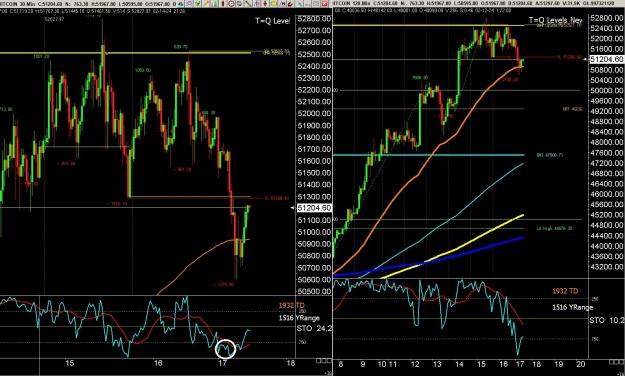Click the cyan horizontal level line on right chart
625x376 pixels.
click(428, 155)
